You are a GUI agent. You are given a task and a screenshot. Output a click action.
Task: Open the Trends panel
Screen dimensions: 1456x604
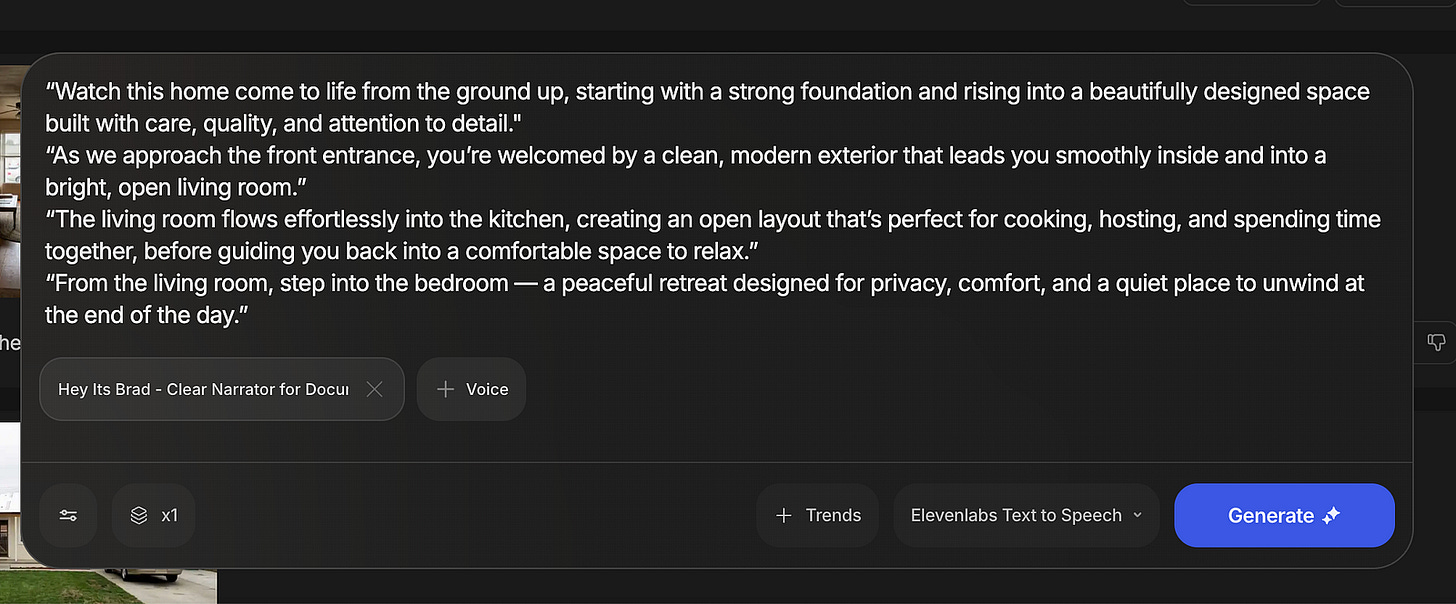click(x=817, y=514)
